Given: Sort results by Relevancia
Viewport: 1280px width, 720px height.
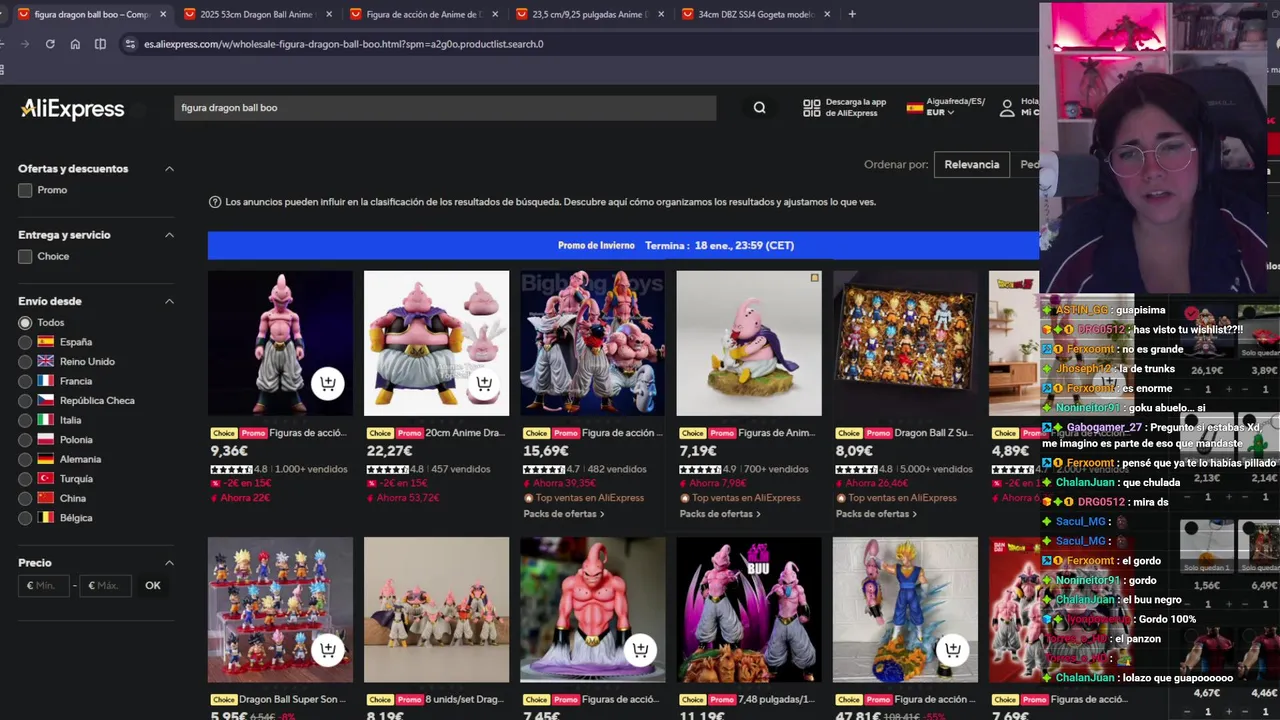Looking at the screenshot, I should click(x=971, y=164).
